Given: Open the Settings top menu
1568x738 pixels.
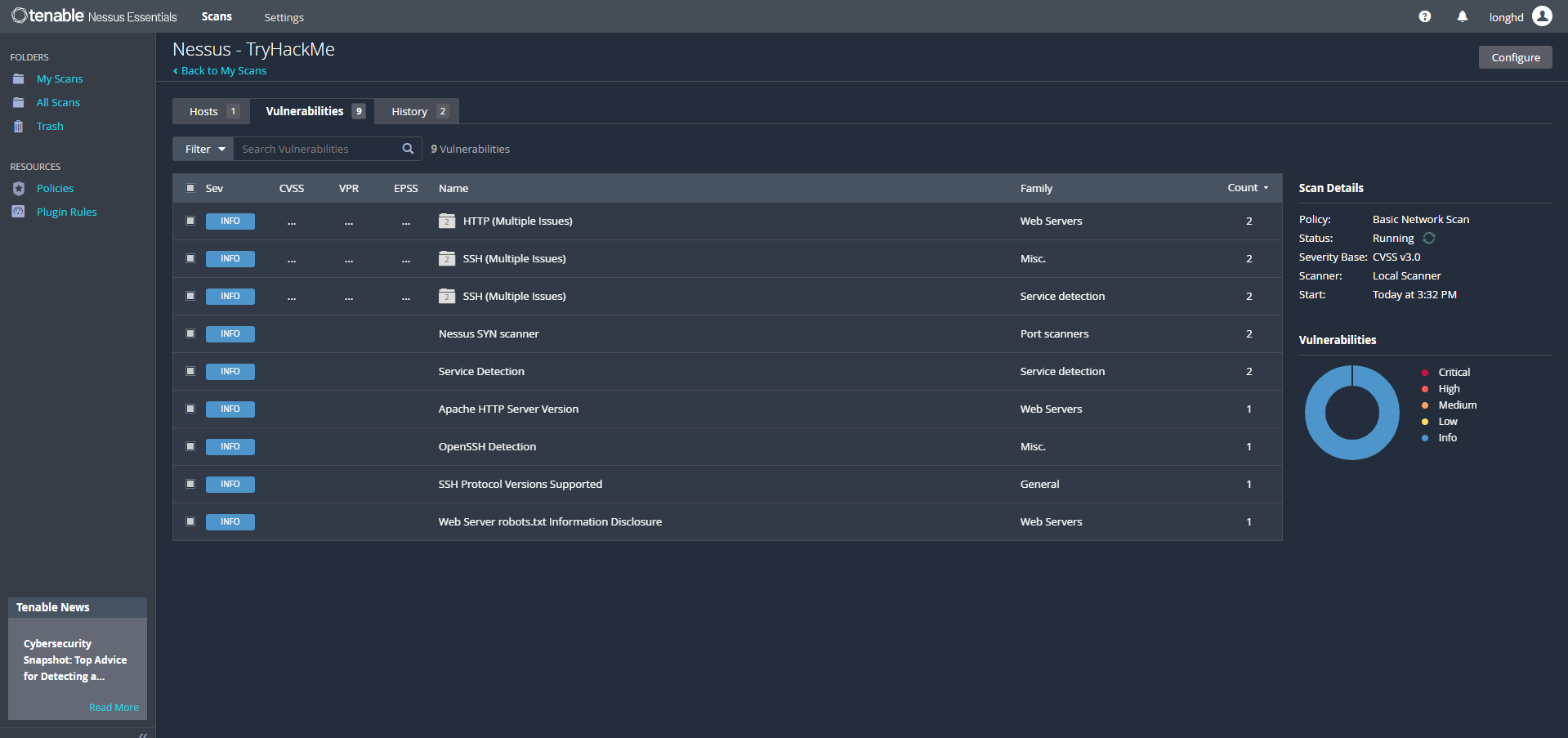Looking at the screenshot, I should coord(284,17).
